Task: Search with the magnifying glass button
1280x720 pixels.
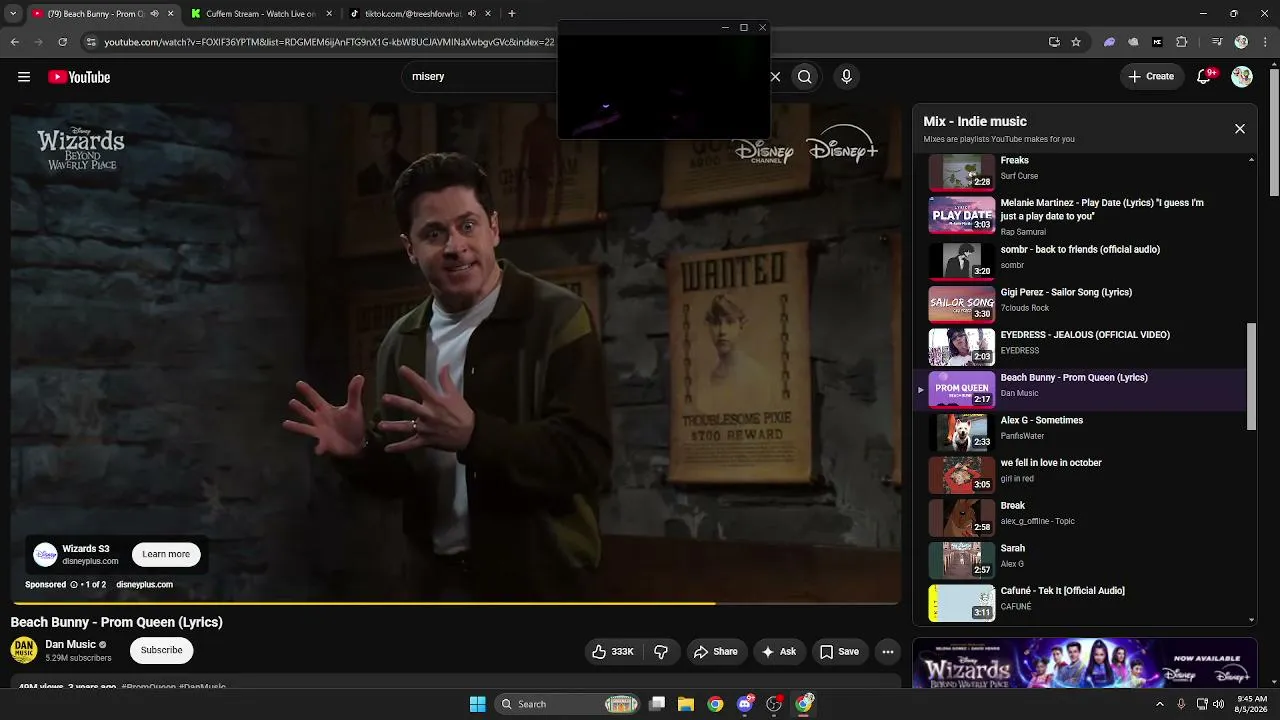Action: [x=805, y=77]
